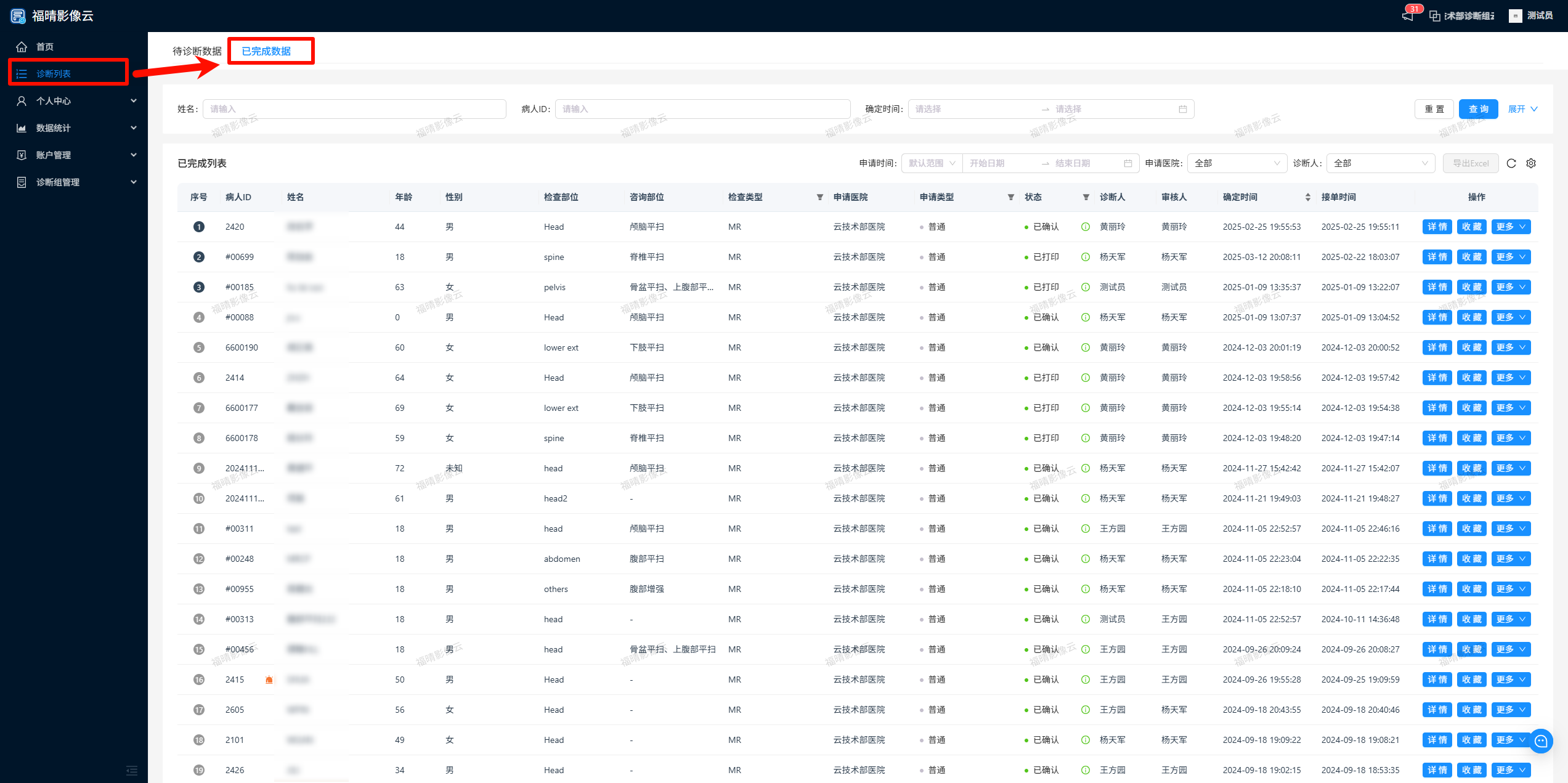This screenshot has width=1568, height=783.
Task: Open table settings gear icon
Action: pos(1531,163)
